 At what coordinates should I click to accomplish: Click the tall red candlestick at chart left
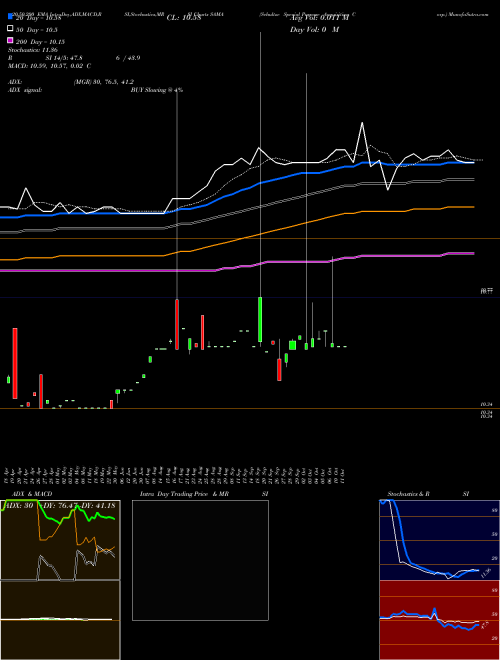[15, 363]
